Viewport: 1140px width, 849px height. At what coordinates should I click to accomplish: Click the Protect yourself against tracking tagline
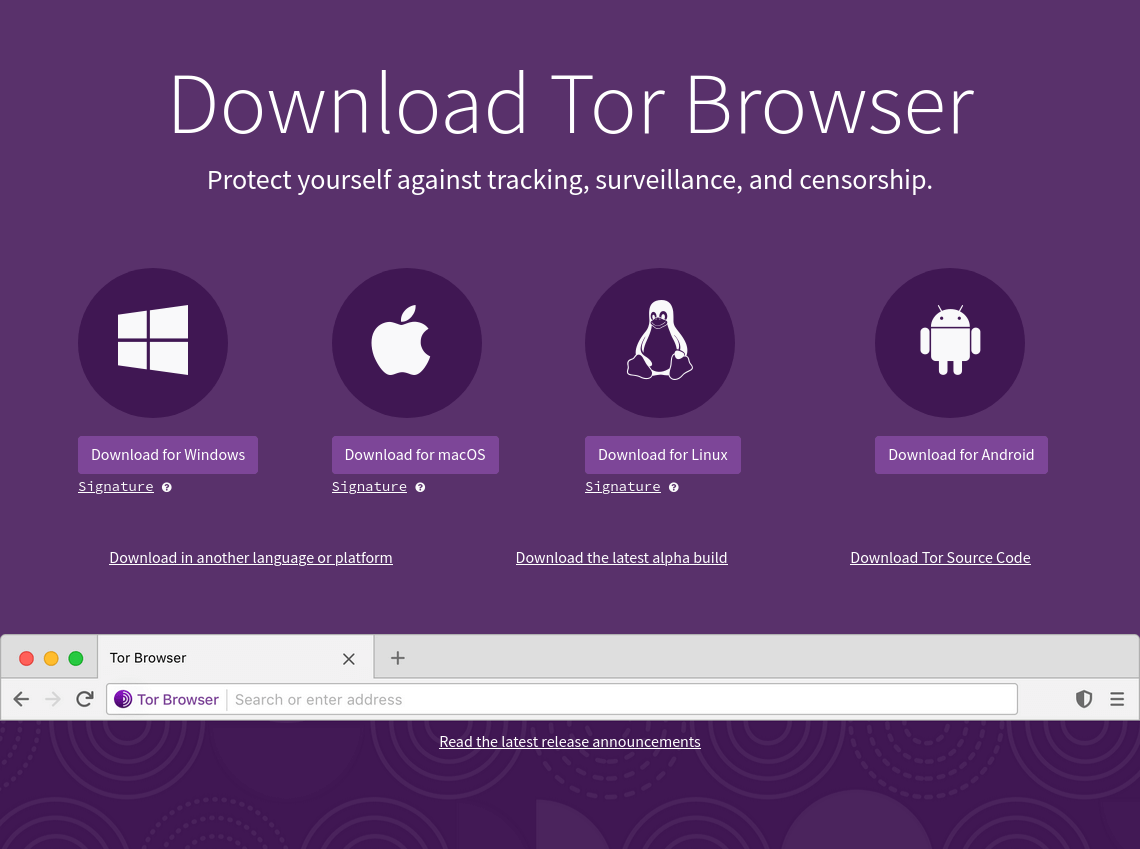[570, 180]
